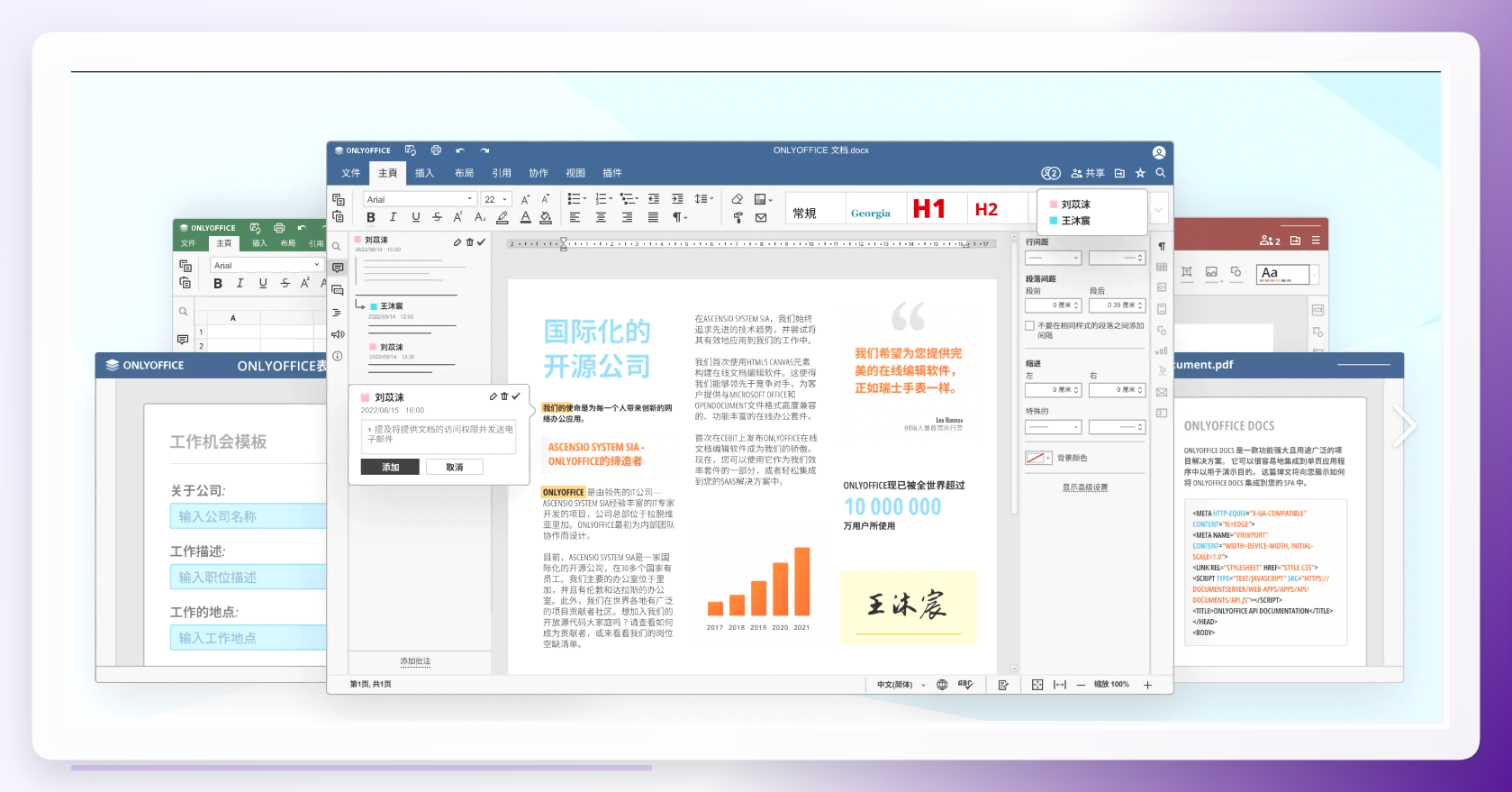The height and width of the screenshot is (792, 1512).
Task: Open the 显示高级设置 link
Action: click(x=1085, y=487)
